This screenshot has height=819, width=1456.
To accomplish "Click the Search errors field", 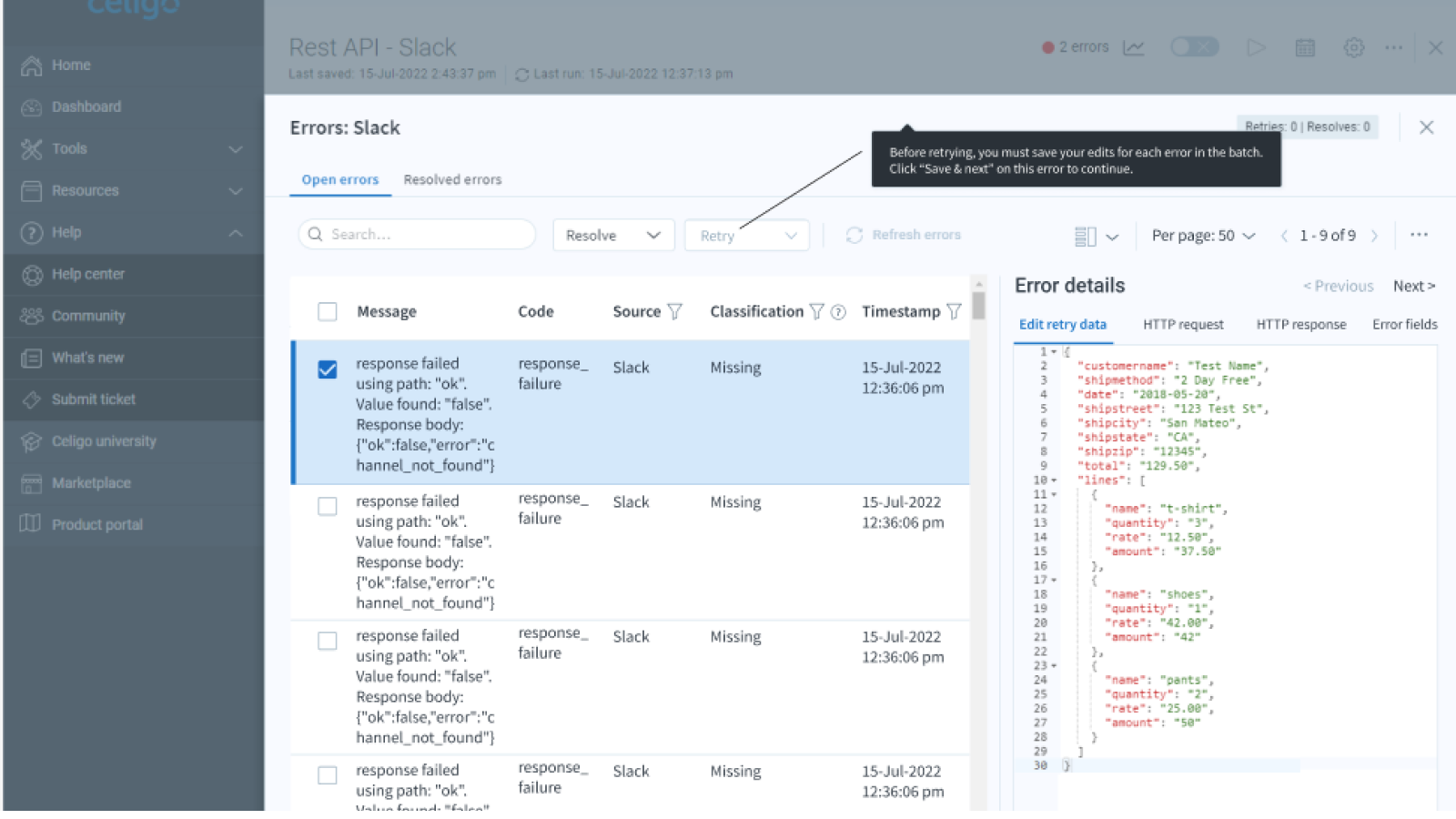I will coord(417,235).
